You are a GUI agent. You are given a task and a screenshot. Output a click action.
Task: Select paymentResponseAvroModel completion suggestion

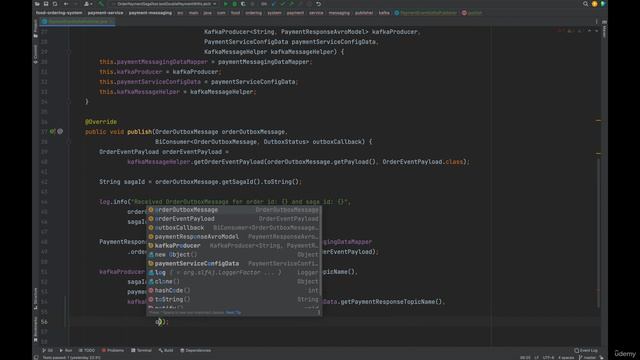pyautogui.click(x=234, y=237)
